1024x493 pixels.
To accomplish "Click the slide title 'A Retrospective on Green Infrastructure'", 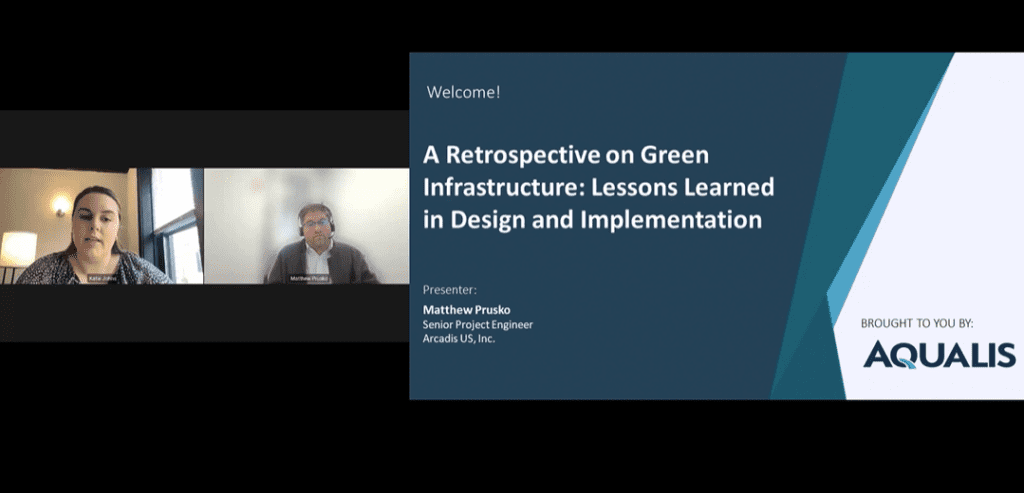I will (x=565, y=155).
